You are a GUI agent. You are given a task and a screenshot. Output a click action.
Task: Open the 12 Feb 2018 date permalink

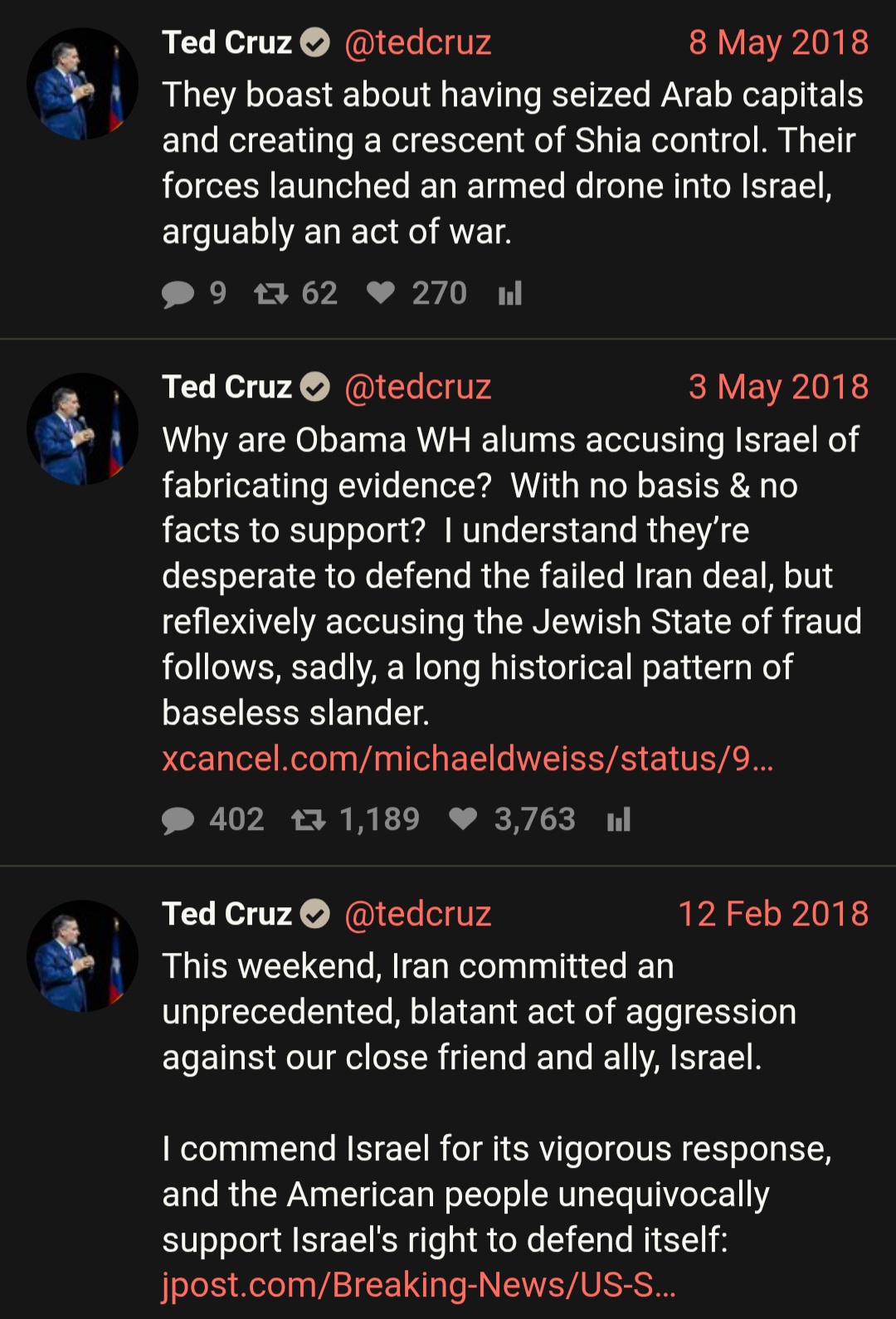[773, 914]
